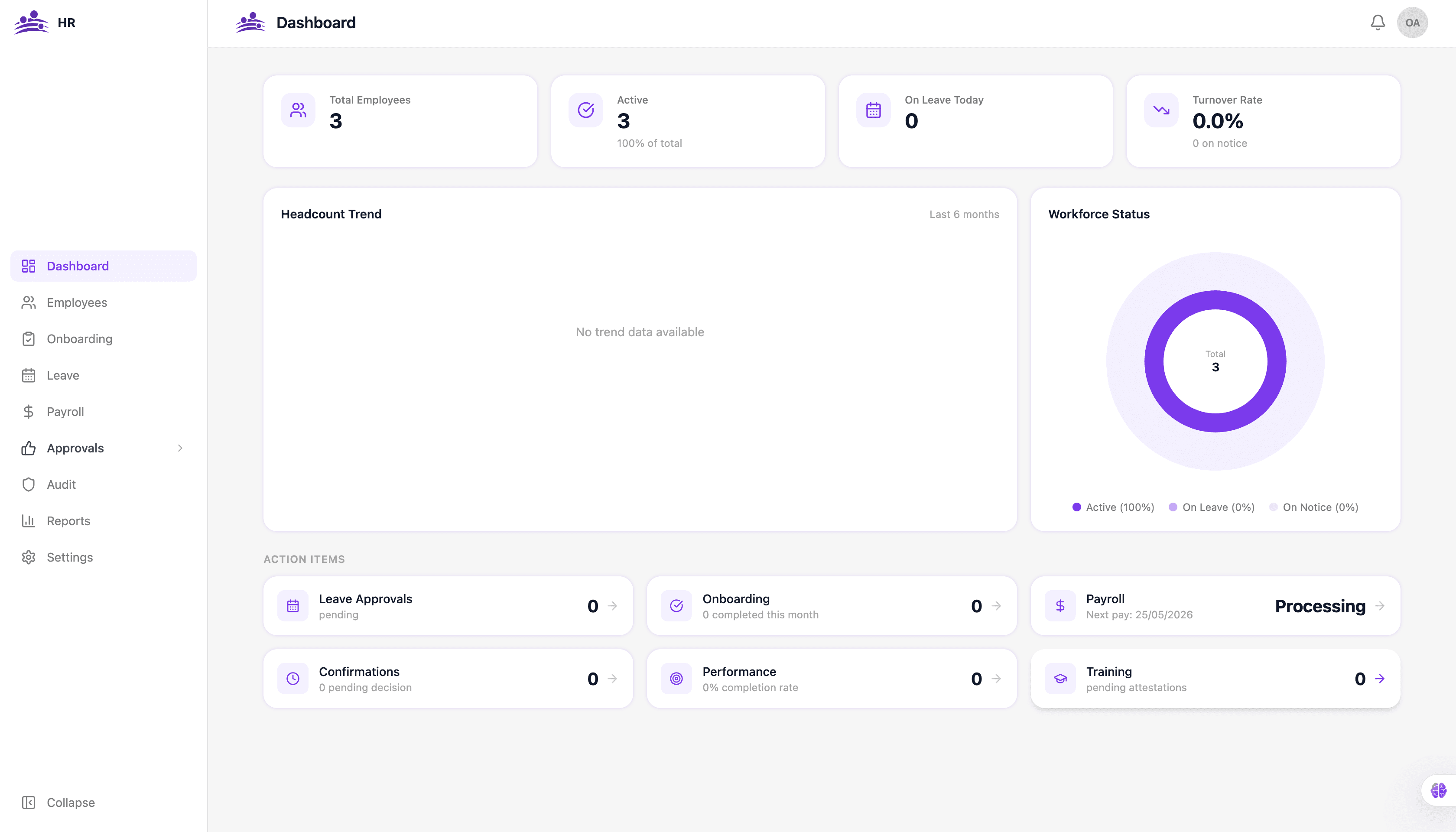Click 'No trend data available' text
This screenshot has height=832, width=1456.
tap(640, 332)
